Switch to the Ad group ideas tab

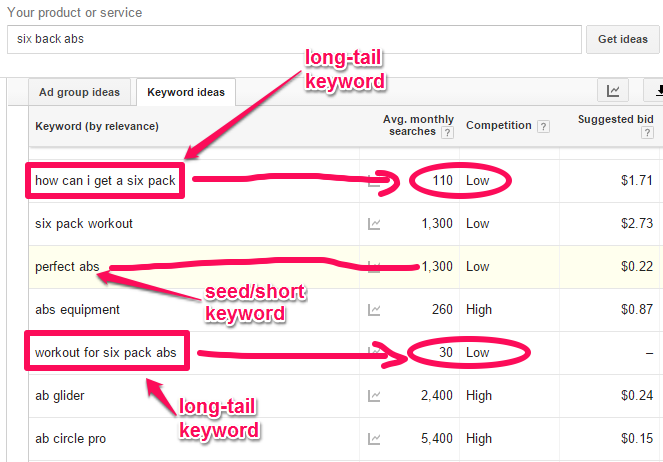(x=79, y=93)
